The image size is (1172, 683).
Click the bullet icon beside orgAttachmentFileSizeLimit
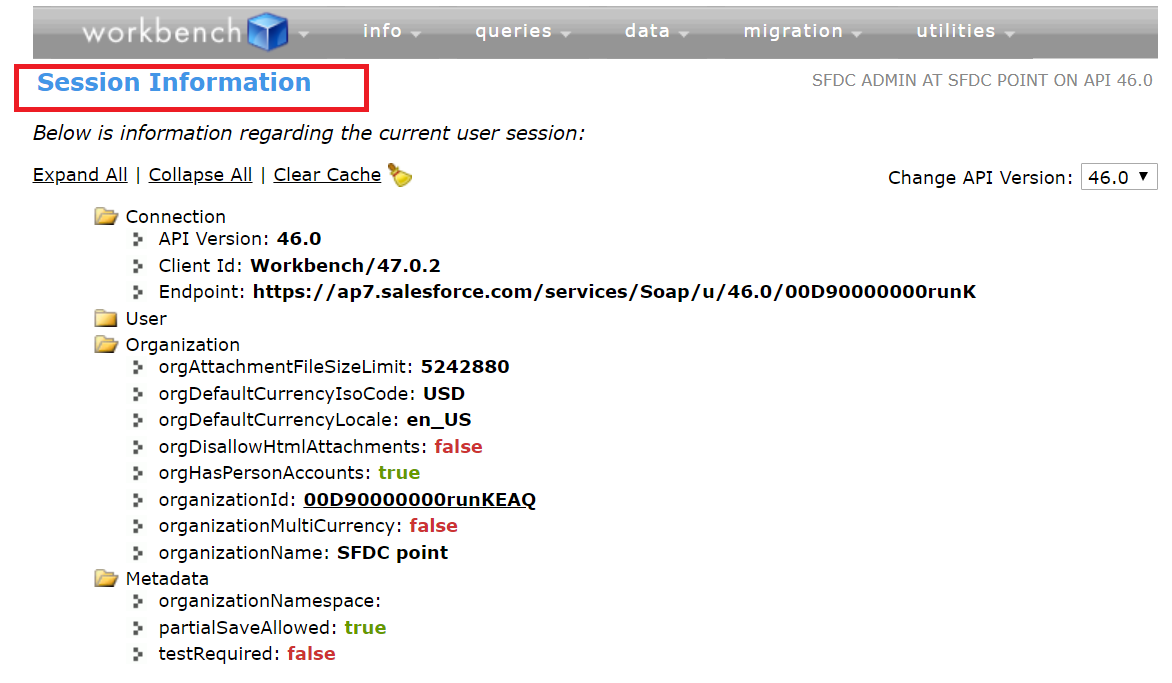(138, 367)
